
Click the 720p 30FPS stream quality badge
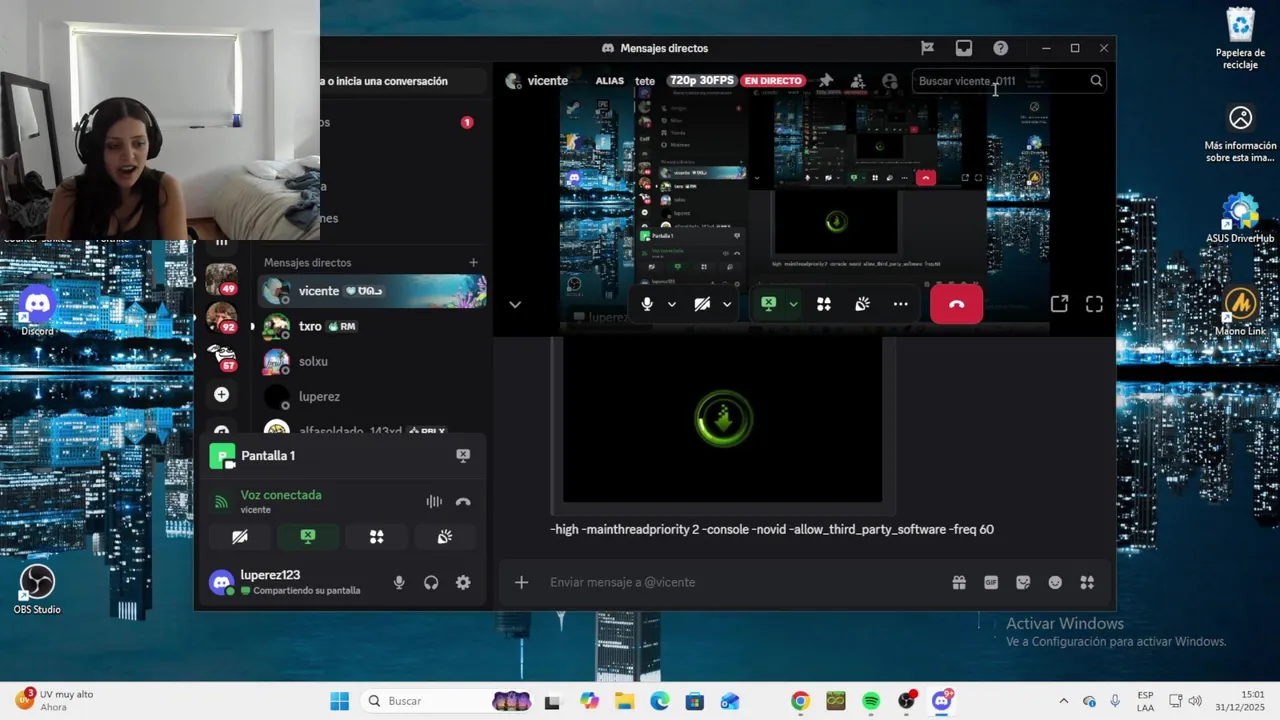[702, 81]
